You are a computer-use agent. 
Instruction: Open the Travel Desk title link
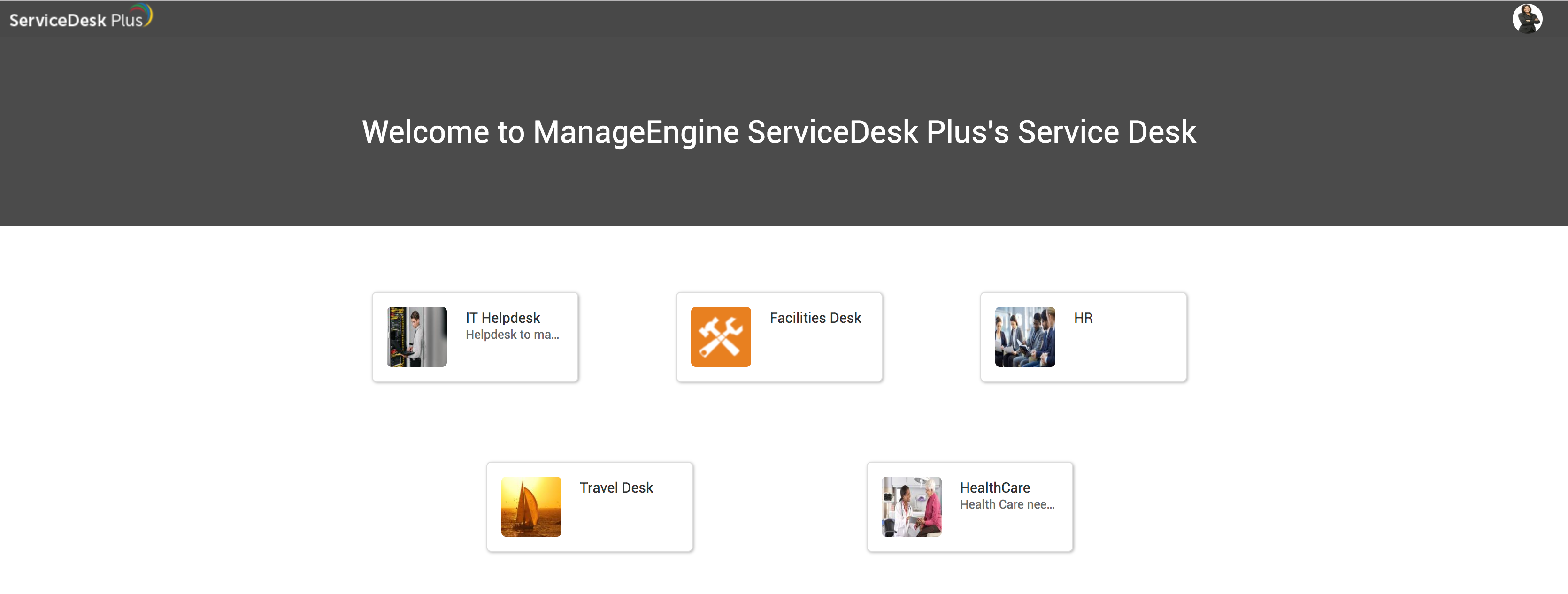point(616,487)
